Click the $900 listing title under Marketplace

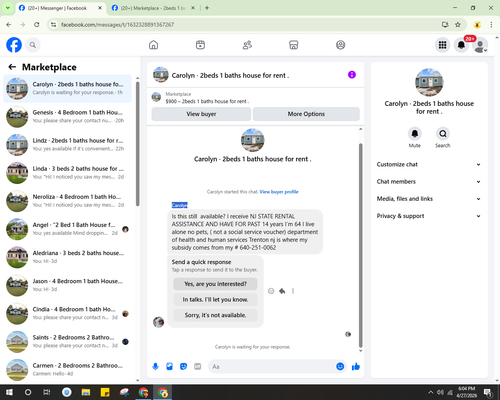[x=207, y=101]
